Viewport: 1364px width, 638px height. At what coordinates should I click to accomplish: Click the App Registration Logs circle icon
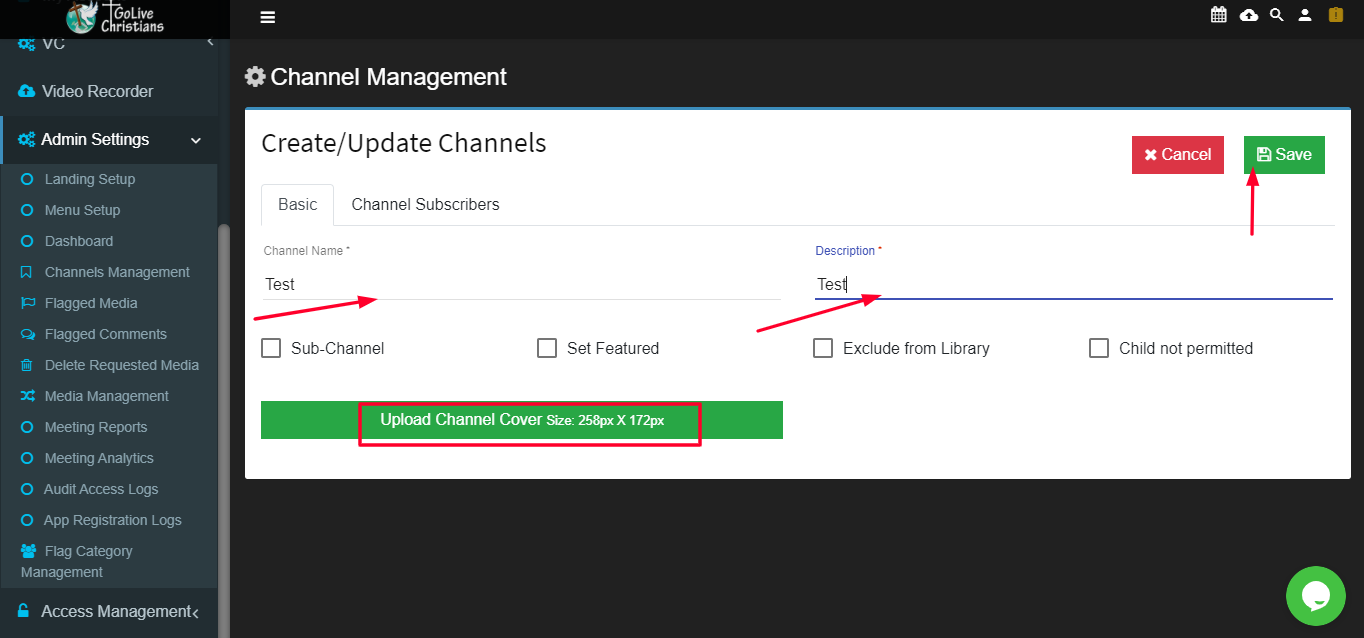(x=27, y=520)
